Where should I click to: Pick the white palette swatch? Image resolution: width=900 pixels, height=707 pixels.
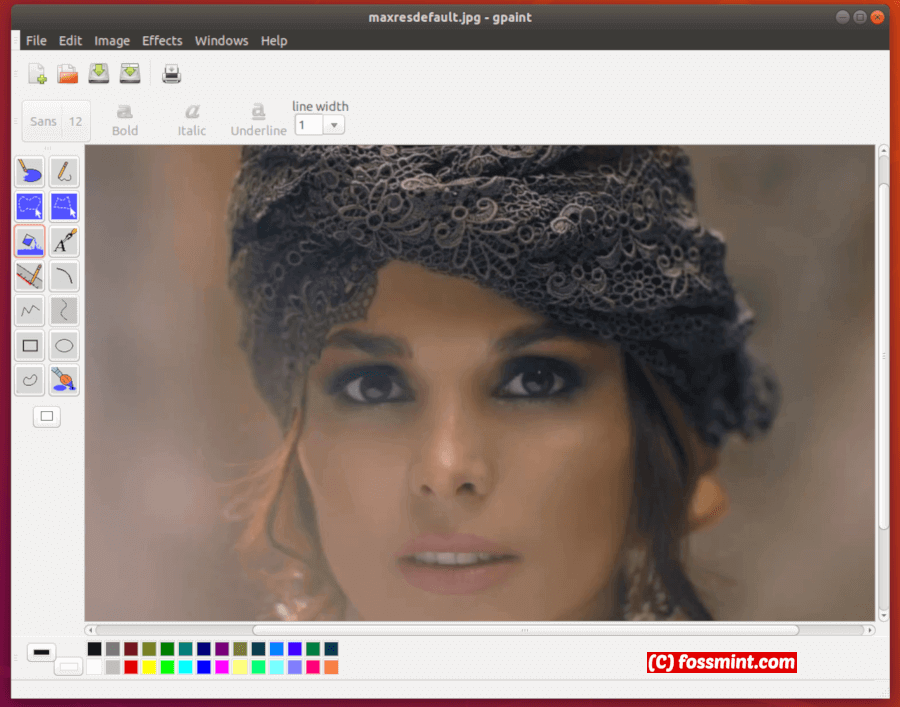pos(94,667)
